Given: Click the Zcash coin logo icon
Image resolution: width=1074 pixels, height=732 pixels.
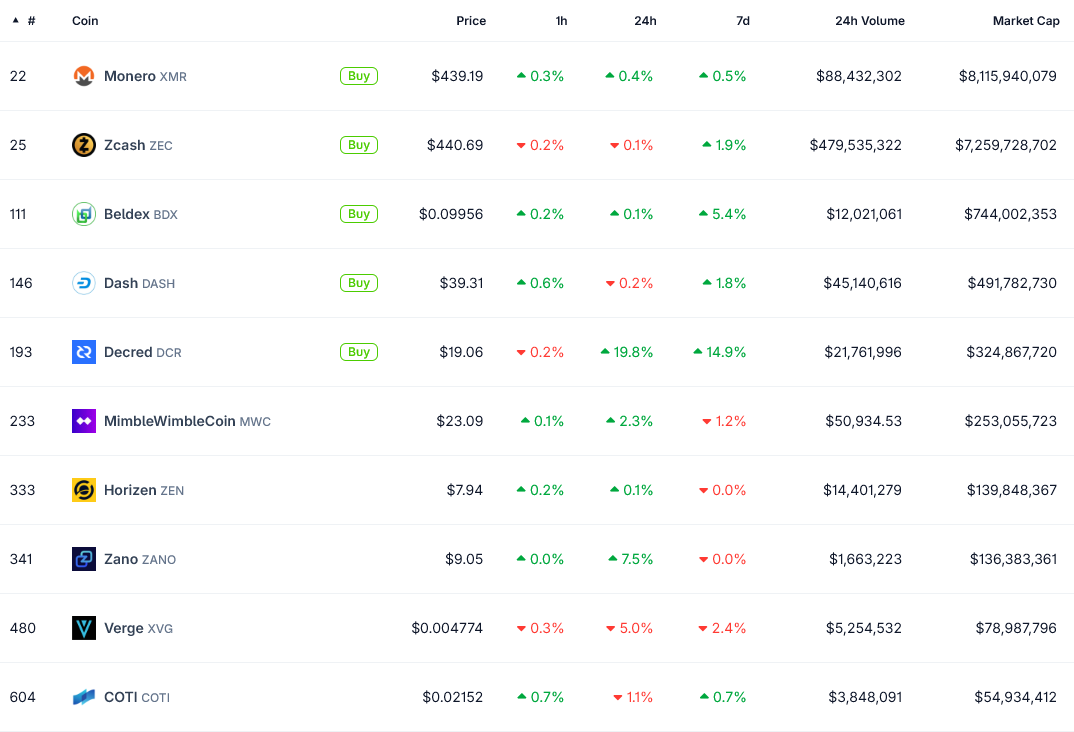Looking at the screenshot, I should (84, 145).
